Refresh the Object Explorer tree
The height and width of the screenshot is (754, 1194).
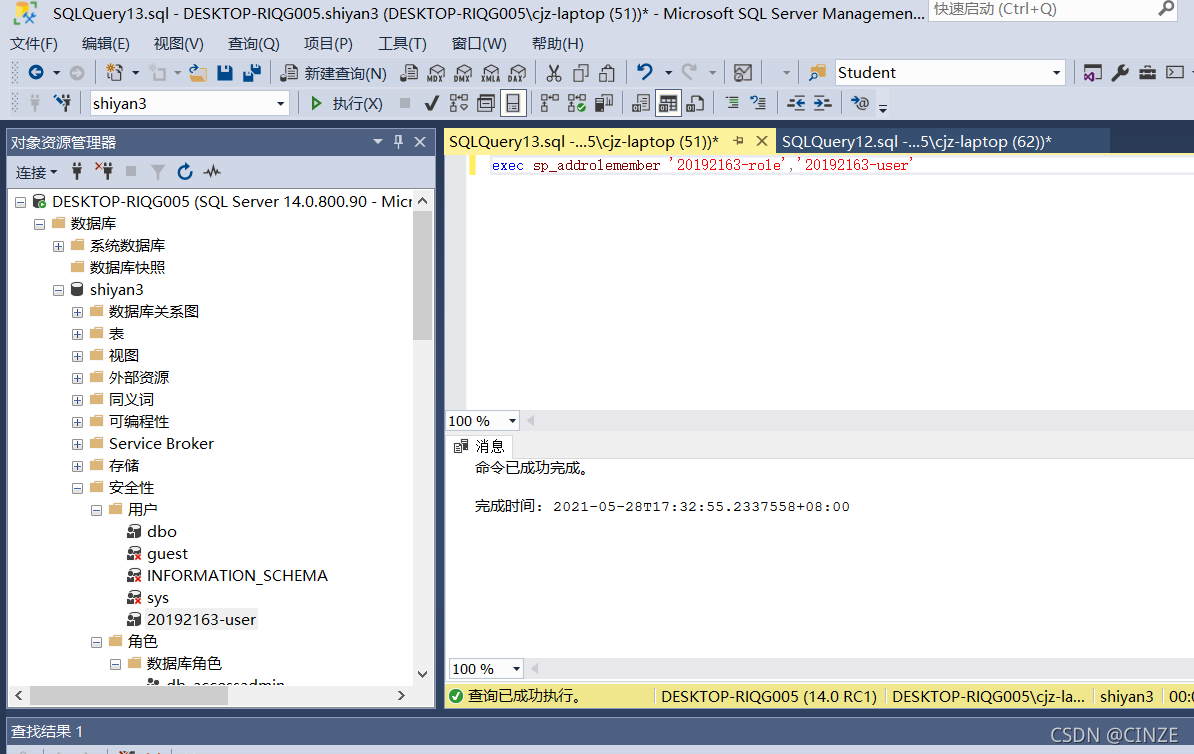tap(184, 172)
